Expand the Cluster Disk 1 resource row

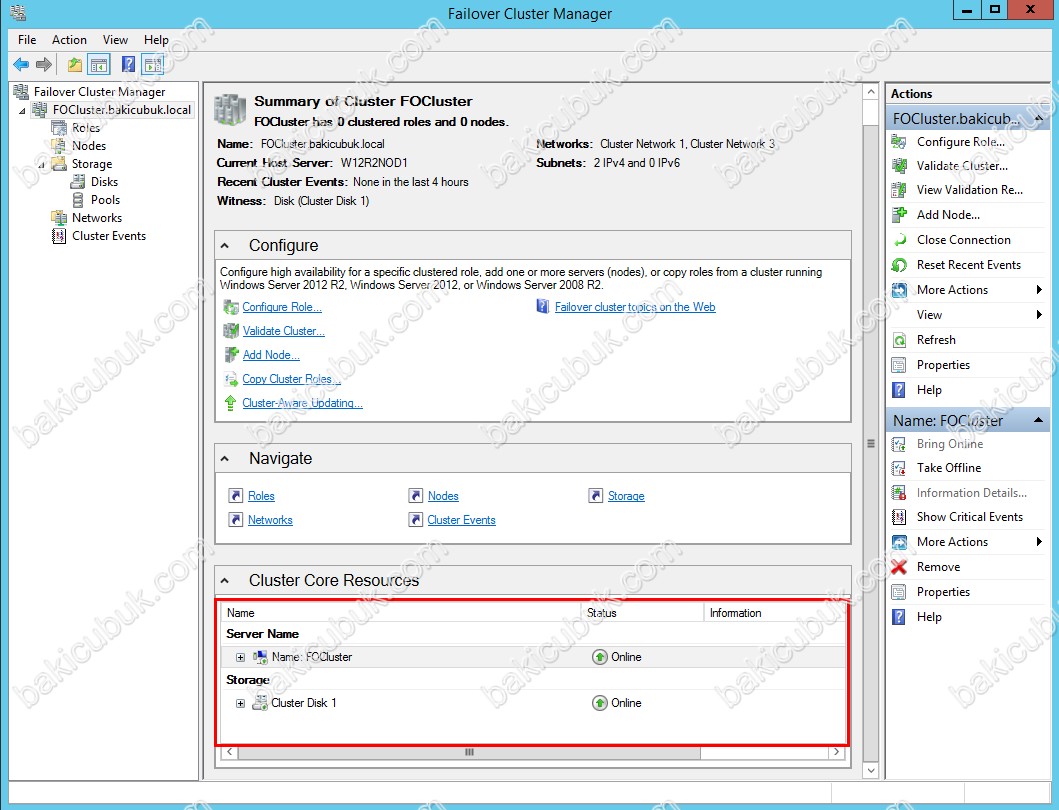pos(240,703)
